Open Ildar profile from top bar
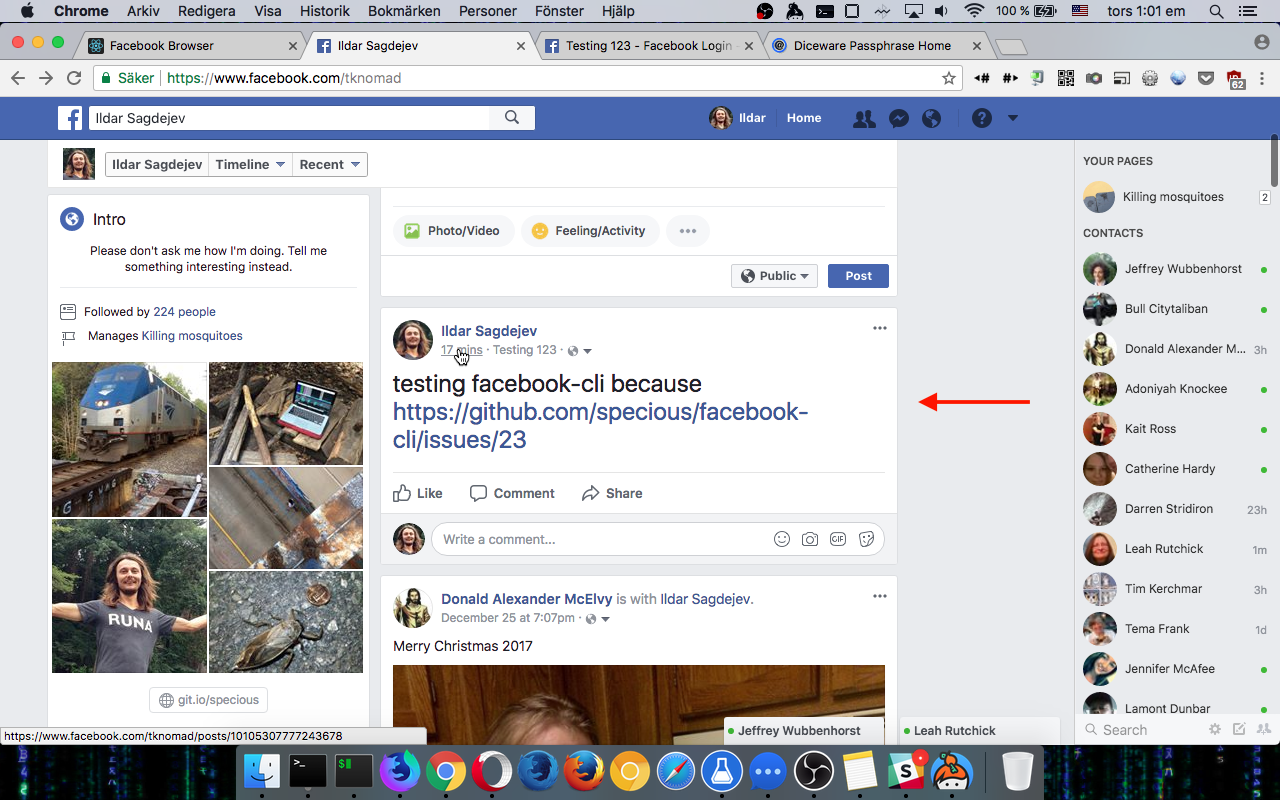The width and height of the screenshot is (1280, 800). point(738,118)
